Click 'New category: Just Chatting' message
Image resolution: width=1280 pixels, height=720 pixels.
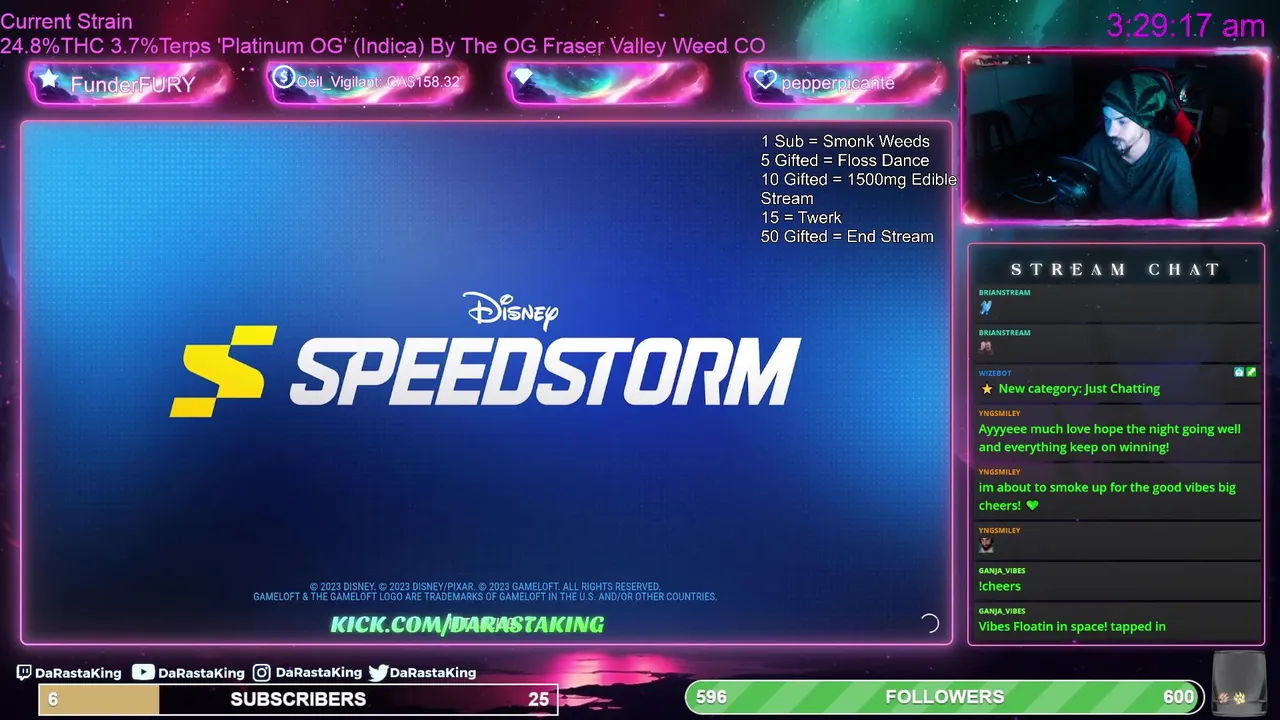(x=1079, y=389)
